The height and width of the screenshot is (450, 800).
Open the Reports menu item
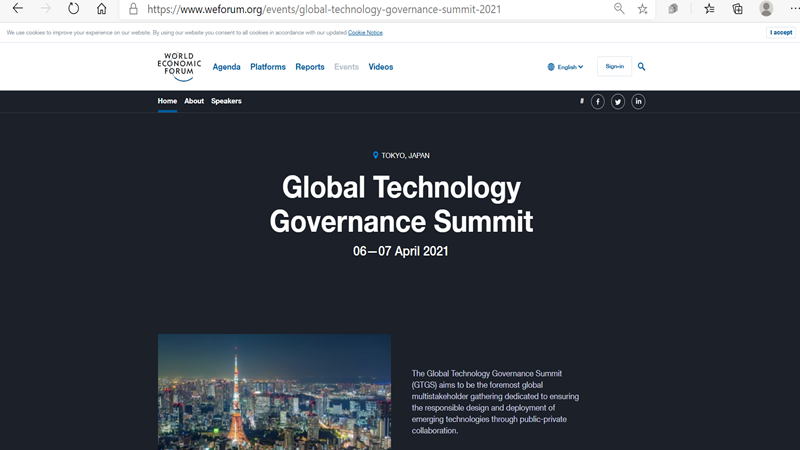pyautogui.click(x=310, y=67)
